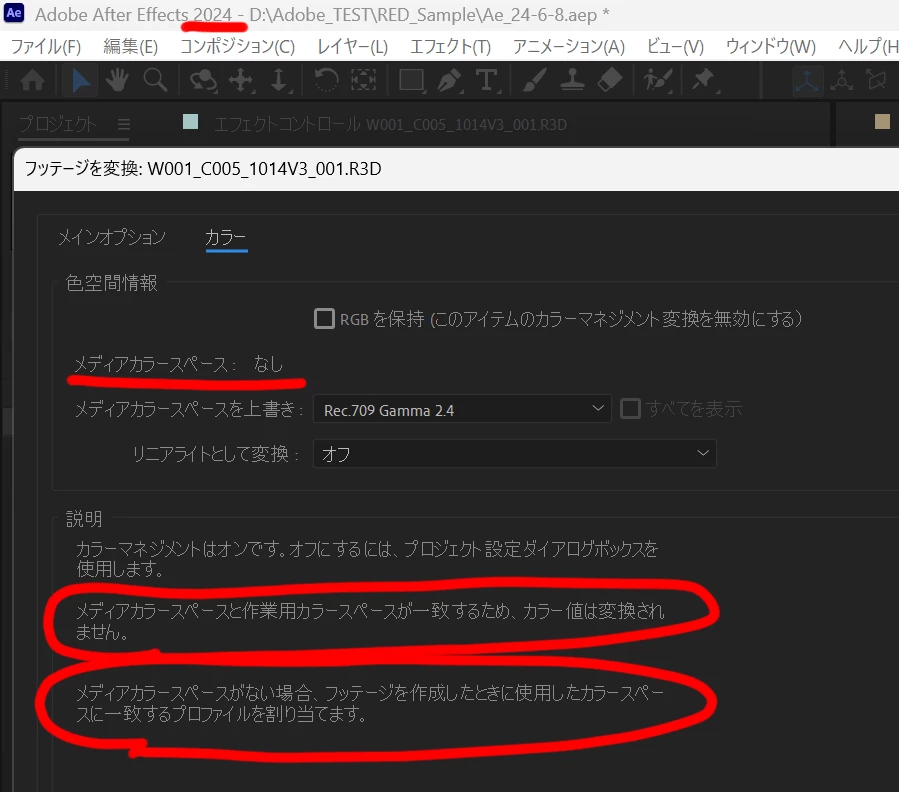Image resolution: width=899 pixels, height=792 pixels.
Task: Select the Eraser tool
Action: coord(610,80)
